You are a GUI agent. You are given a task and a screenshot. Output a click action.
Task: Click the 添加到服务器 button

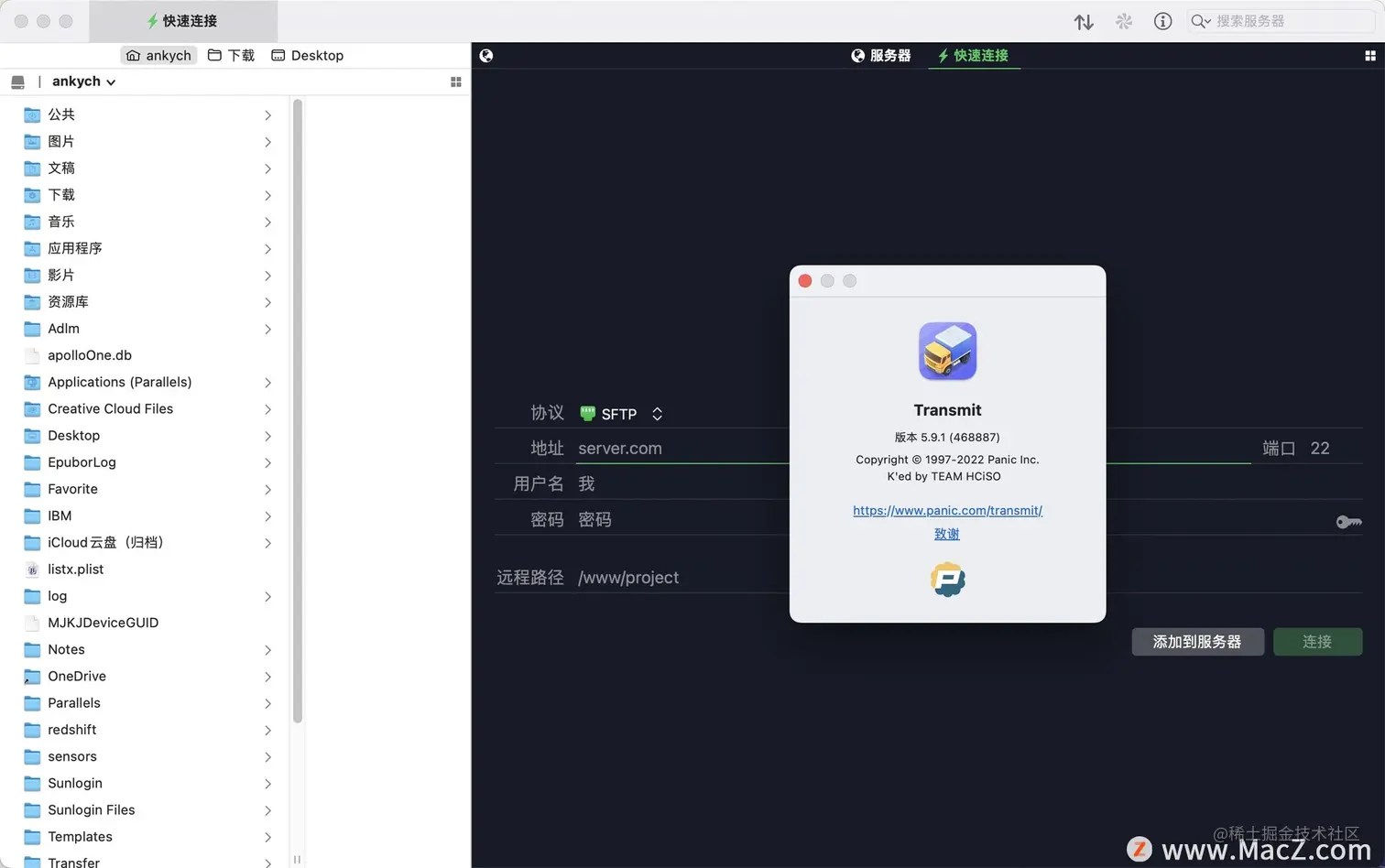[x=1197, y=642]
